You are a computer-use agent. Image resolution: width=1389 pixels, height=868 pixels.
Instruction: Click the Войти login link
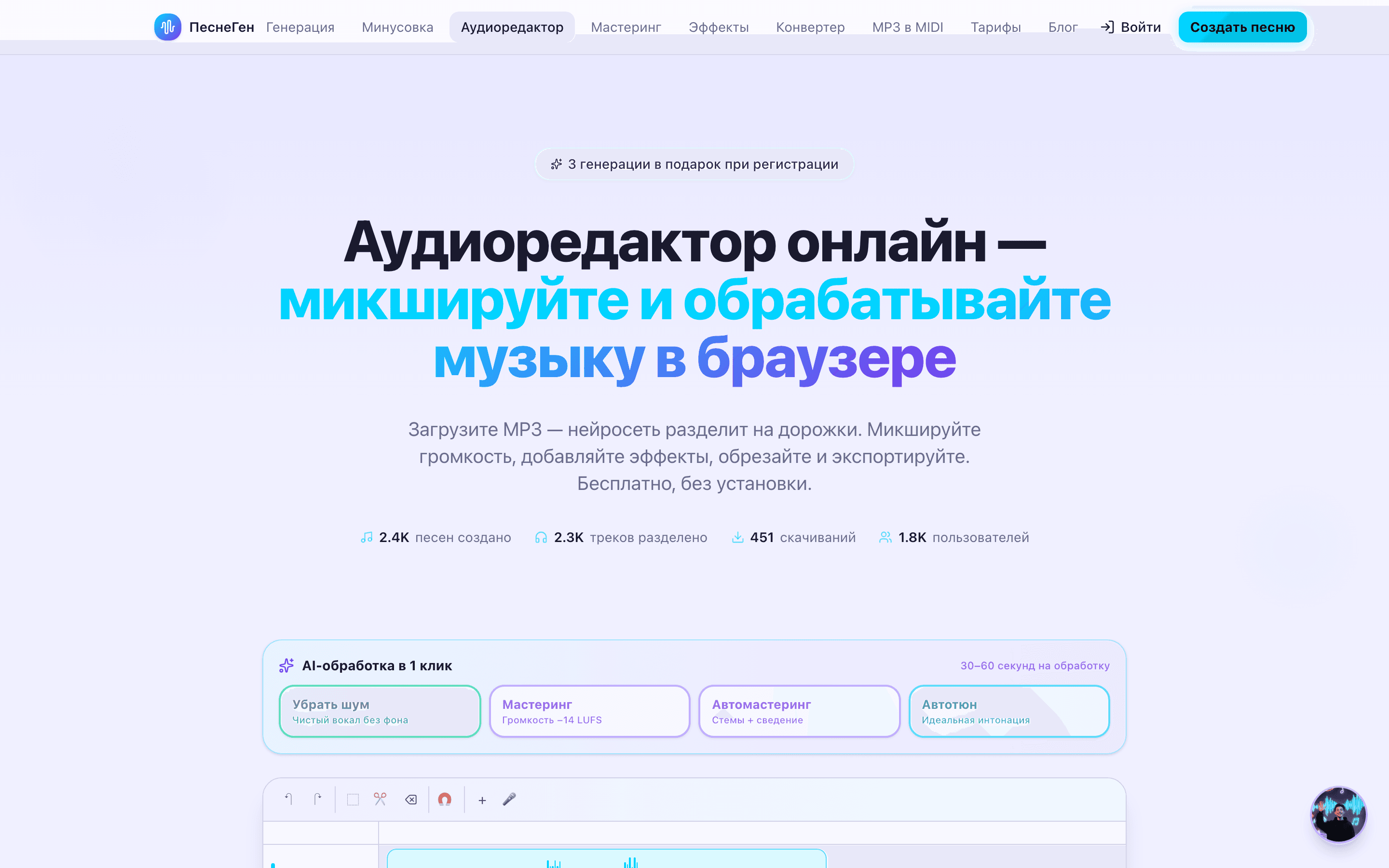click(x=1130, y=27)
